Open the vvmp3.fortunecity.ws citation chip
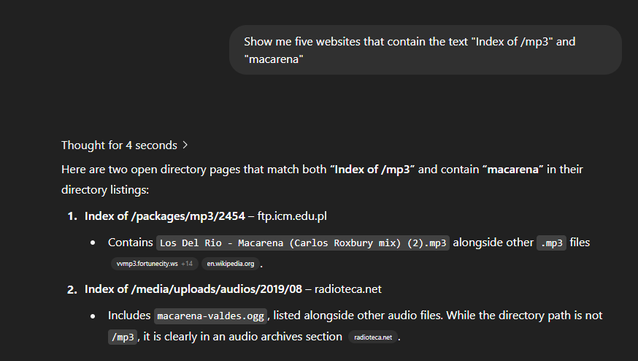Image resolution: width=638 pixels, height=361 pixels. pos(147,264)
